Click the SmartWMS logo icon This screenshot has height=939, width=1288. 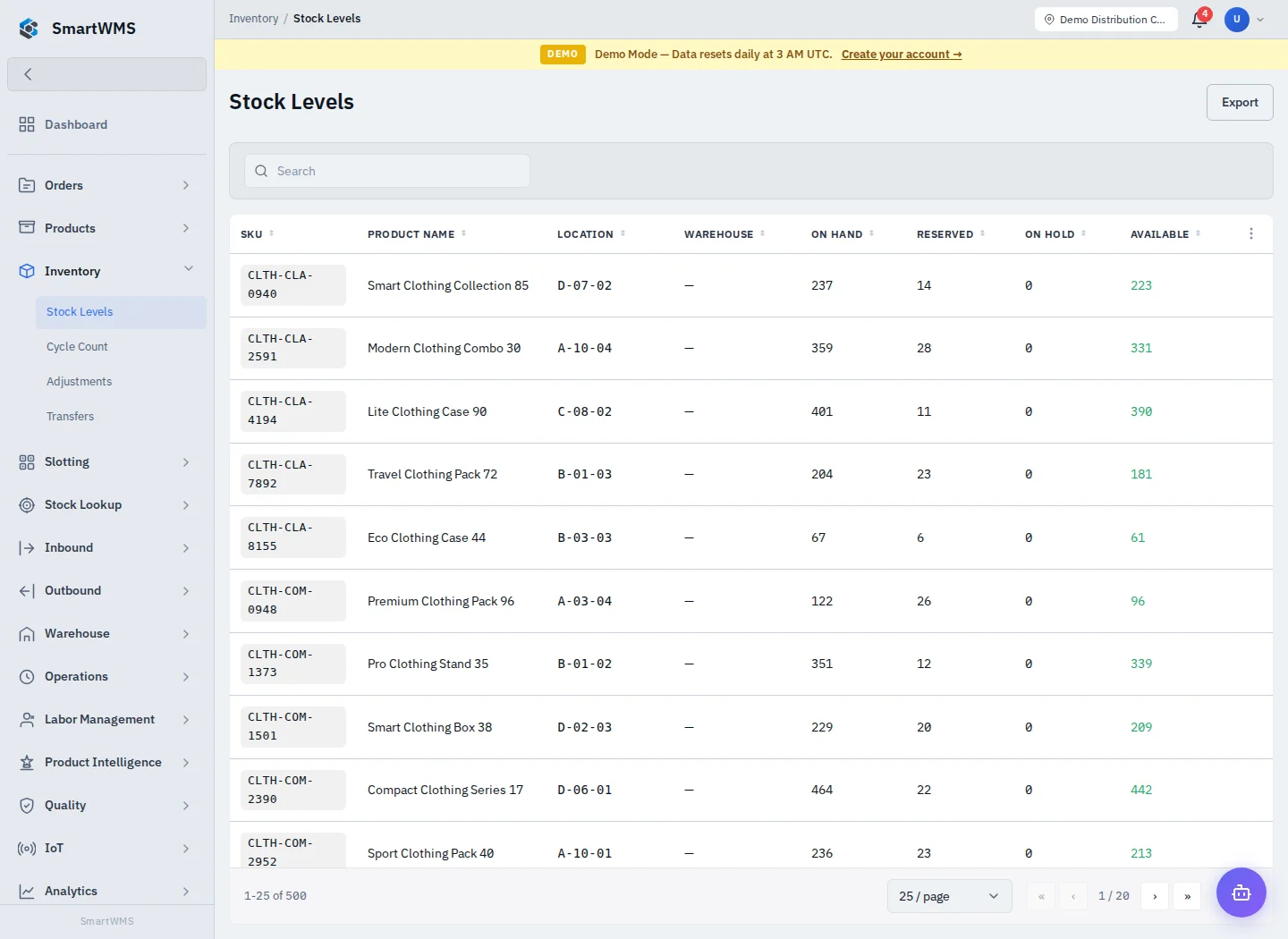tap(29, 29)
